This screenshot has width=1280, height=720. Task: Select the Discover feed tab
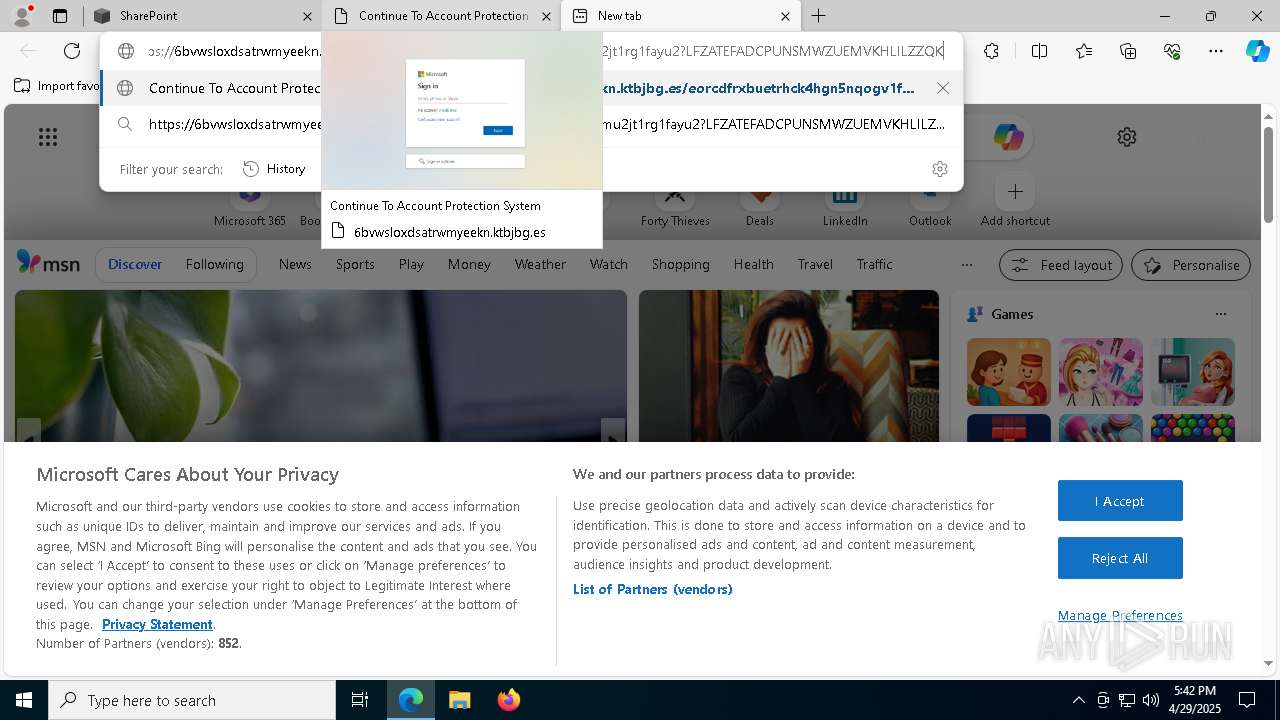[135, 264]
